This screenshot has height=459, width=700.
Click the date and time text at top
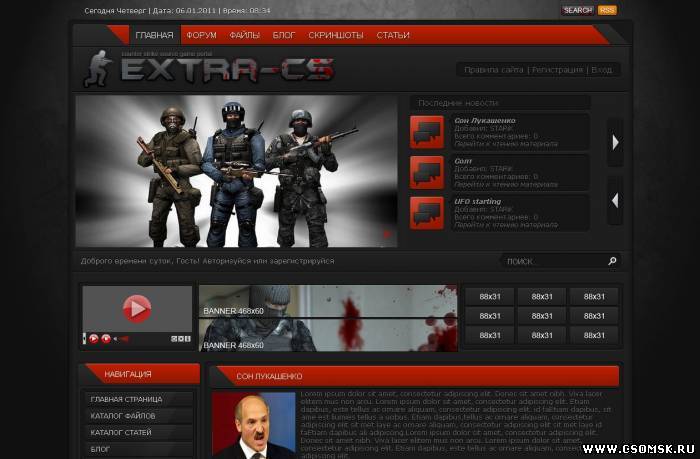[177, 10]
